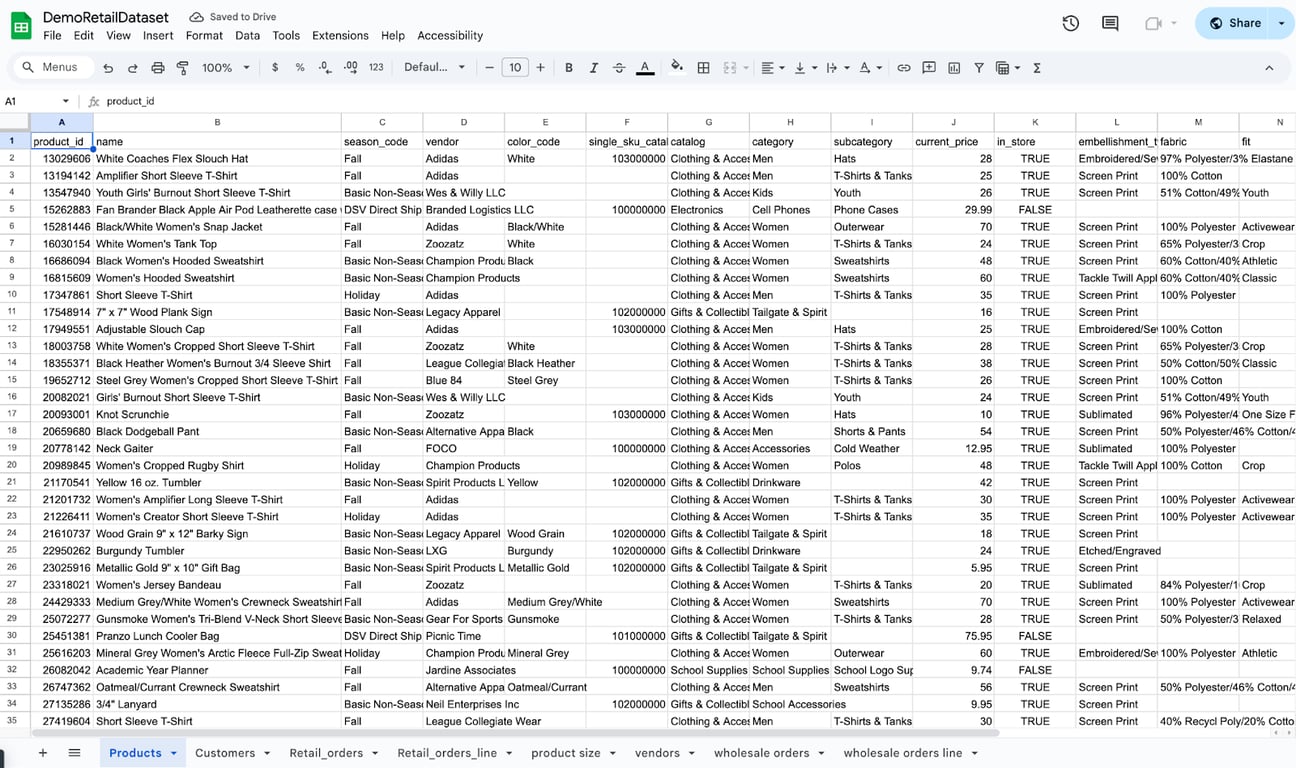
Task: Open the borders tool
Action: 703,68
